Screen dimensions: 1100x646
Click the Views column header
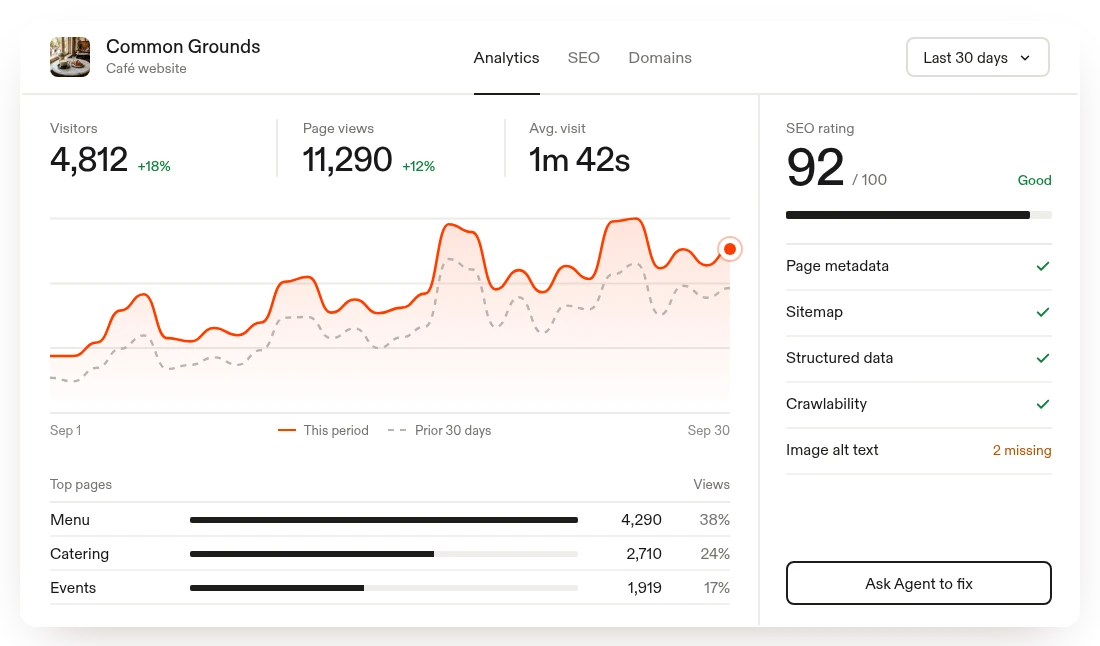711,485
